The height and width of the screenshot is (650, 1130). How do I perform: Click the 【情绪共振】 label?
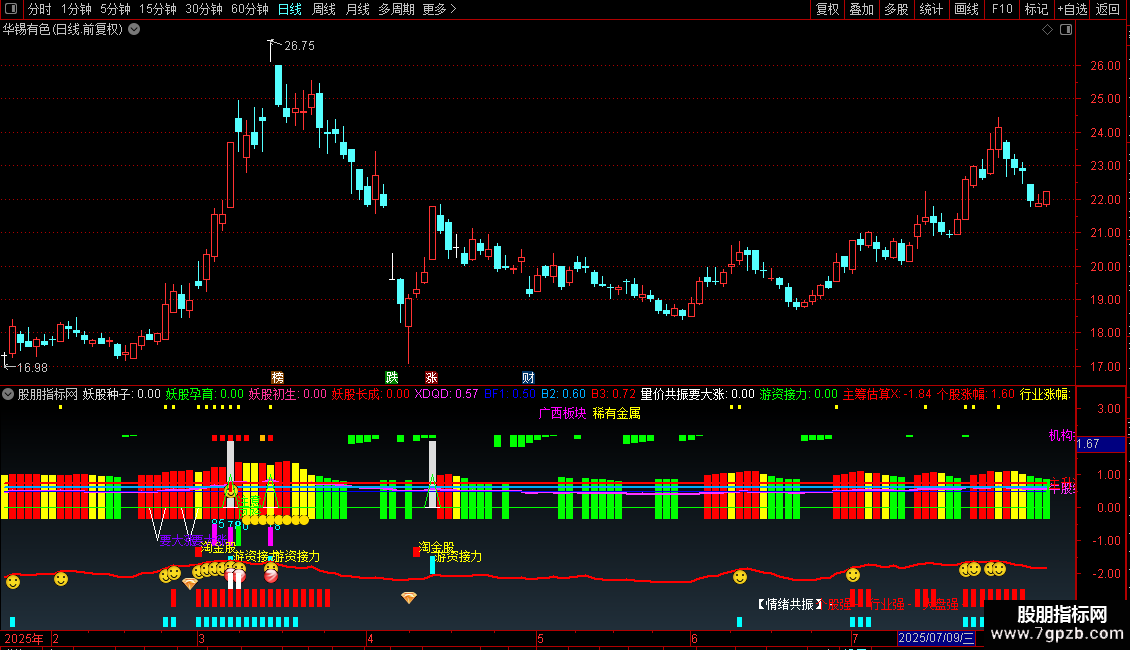click(x=790, y=604)
